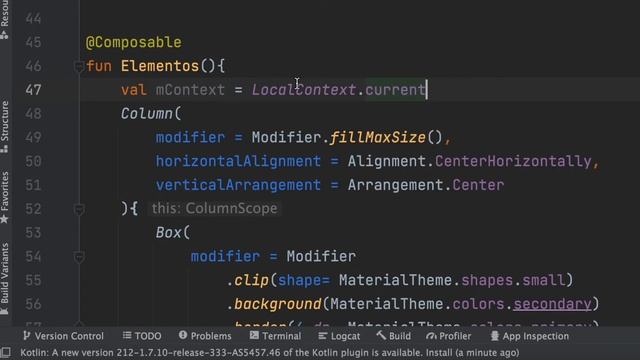Click the this: ColumnScope inlay hint
The width and height of the screenshot is (640, 360).
(x=215, y=209)
